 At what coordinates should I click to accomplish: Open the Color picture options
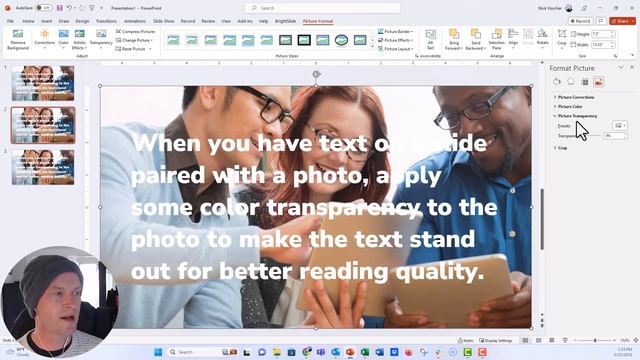63,39
